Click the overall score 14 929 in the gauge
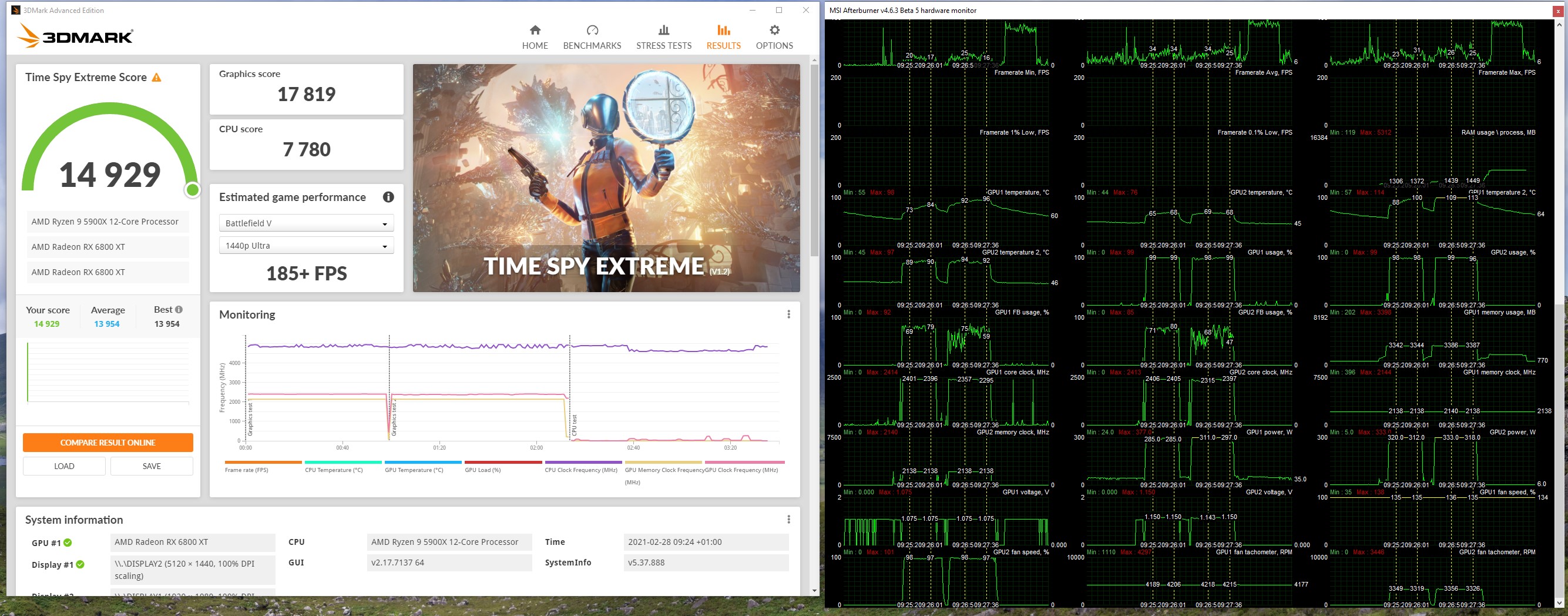1568x616 pixels. pyautogui.click(x=109, y=175)
